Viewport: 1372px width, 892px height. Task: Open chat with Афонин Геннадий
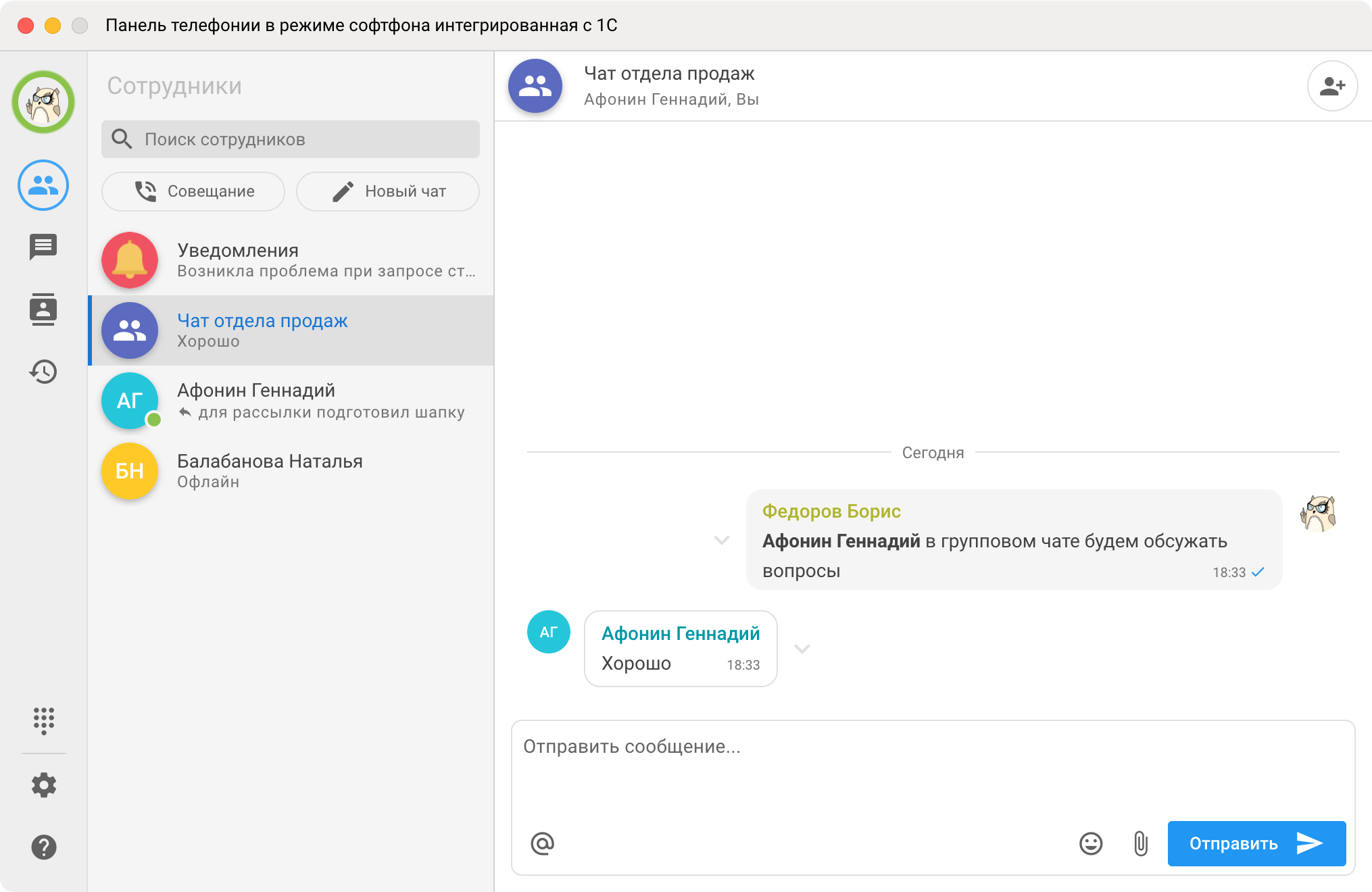(291, 401)
